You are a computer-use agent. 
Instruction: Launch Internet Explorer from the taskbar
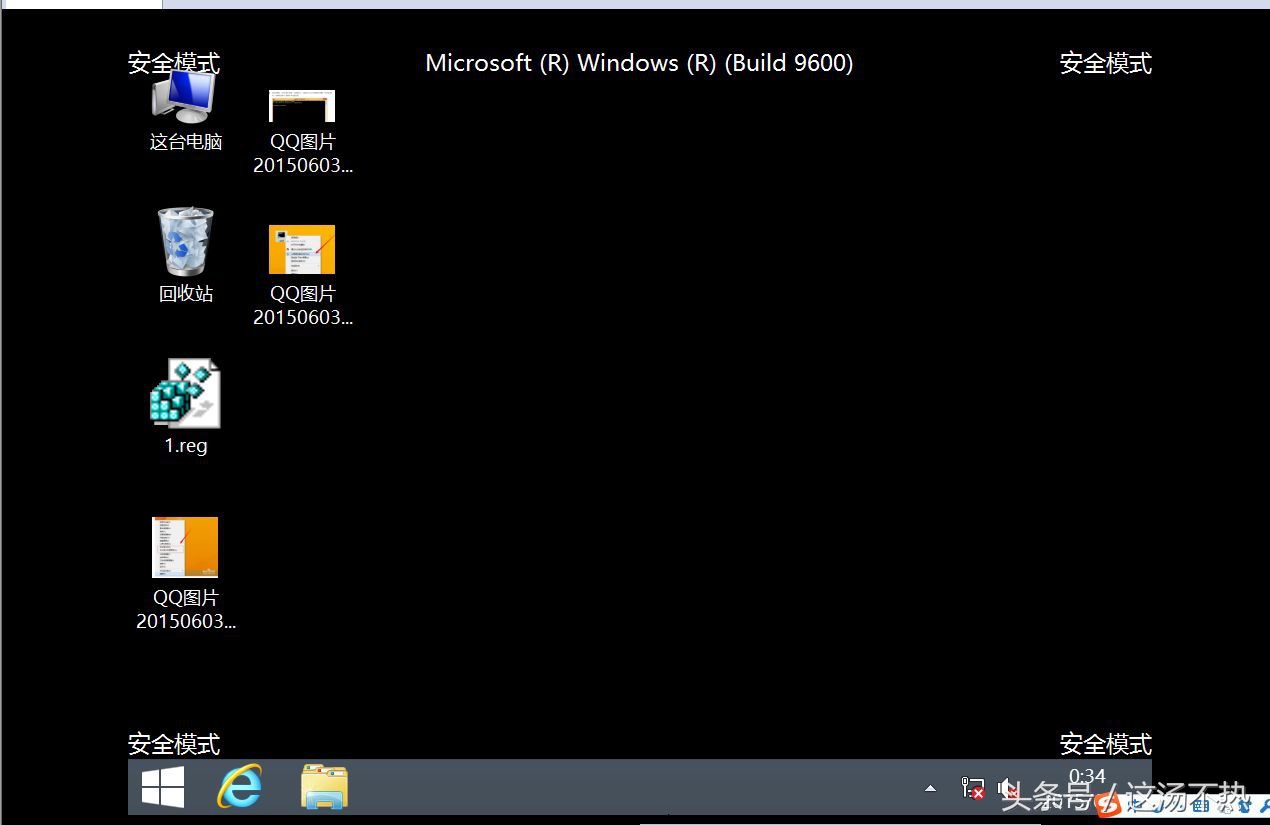tap(240, 787)
